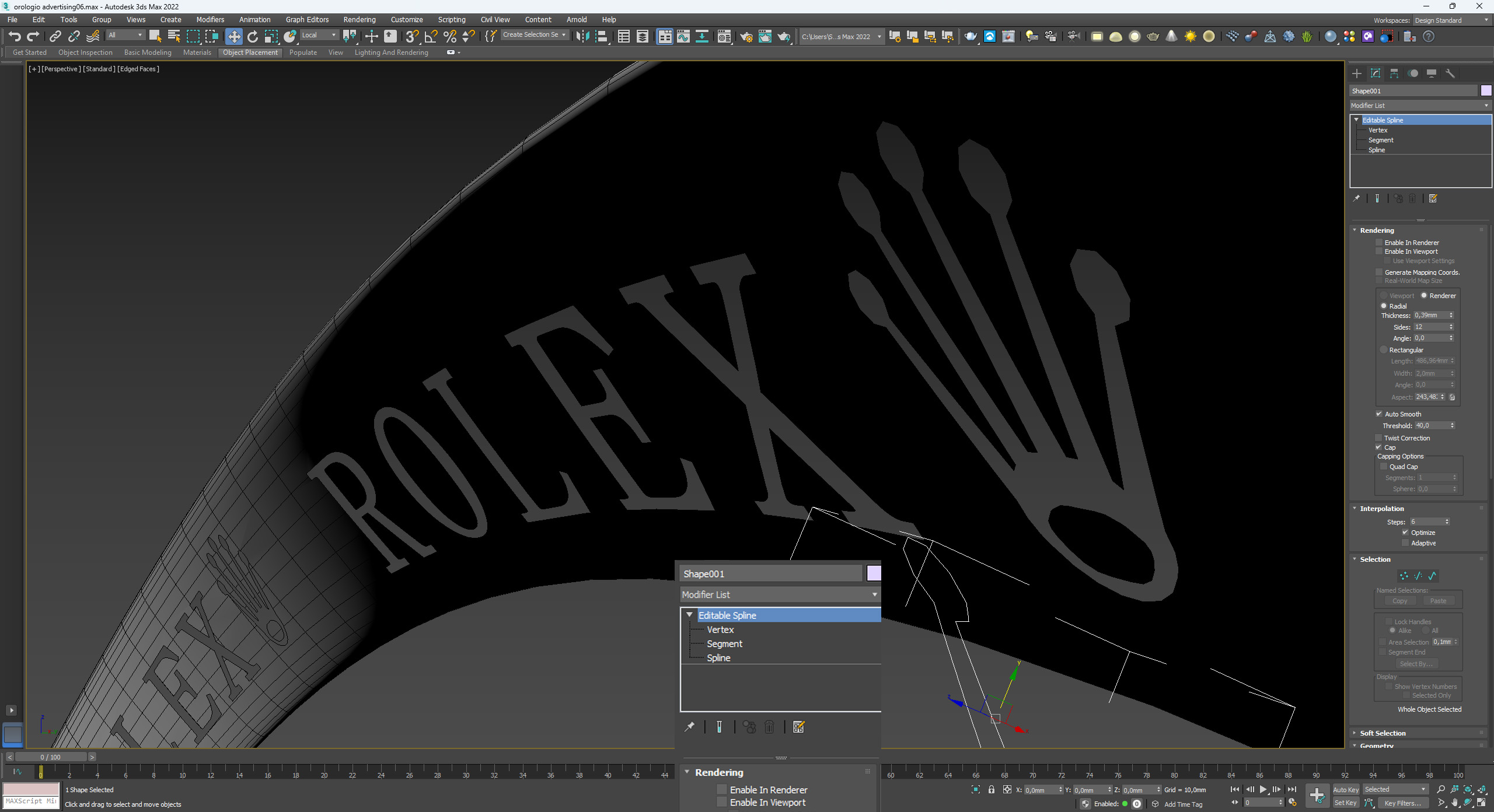Screen dimensions: 1494x812
Task: Activate the Select and Scale tool
Action: tap(271, 36)
